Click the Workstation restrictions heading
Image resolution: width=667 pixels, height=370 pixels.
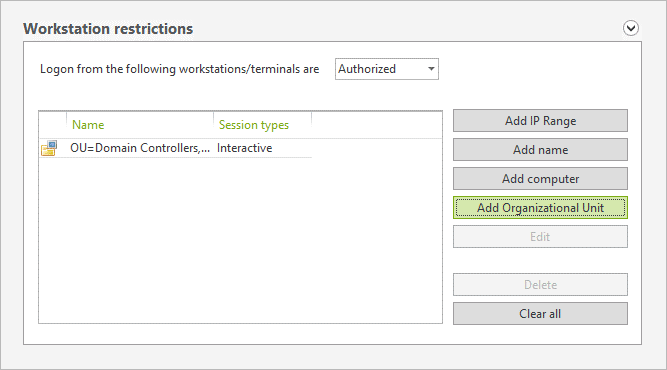(x=108, y=29)
